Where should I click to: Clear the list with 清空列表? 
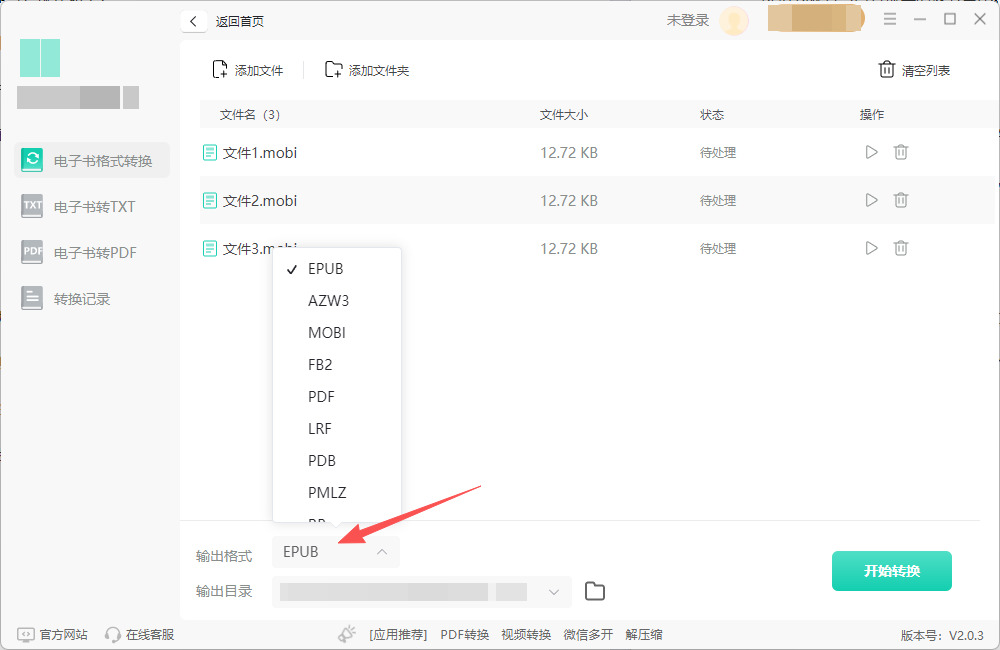click(915, 70)
